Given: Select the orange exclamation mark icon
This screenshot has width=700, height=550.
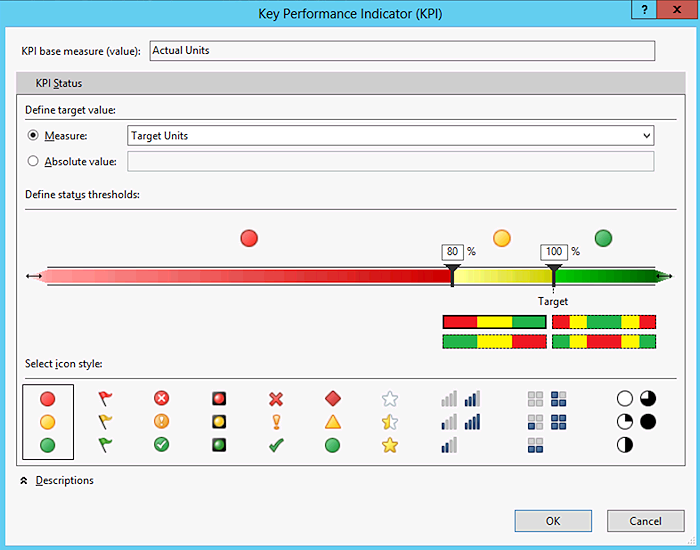Looking at the screenshot, I should (x=276, y=422).
